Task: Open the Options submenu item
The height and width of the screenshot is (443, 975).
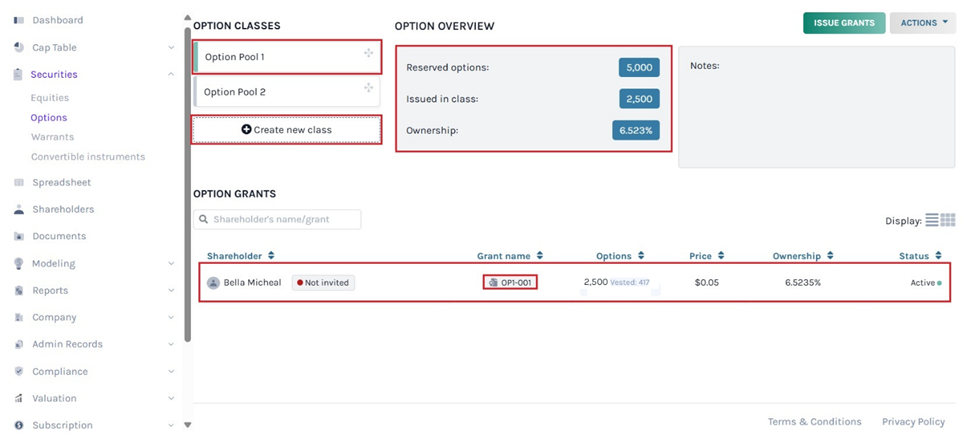Action: pyautogui.click(x=49, y=118)
